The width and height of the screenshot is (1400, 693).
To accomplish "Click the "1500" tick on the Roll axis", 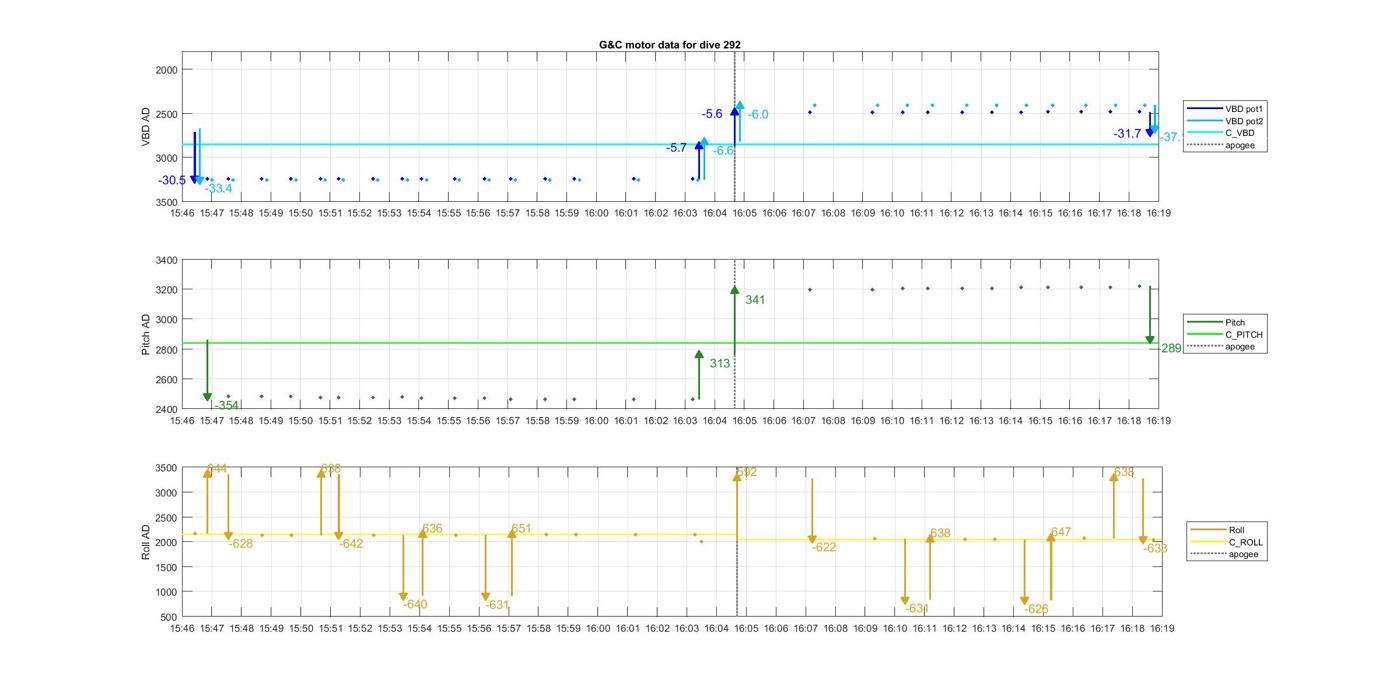I will 166,567.
